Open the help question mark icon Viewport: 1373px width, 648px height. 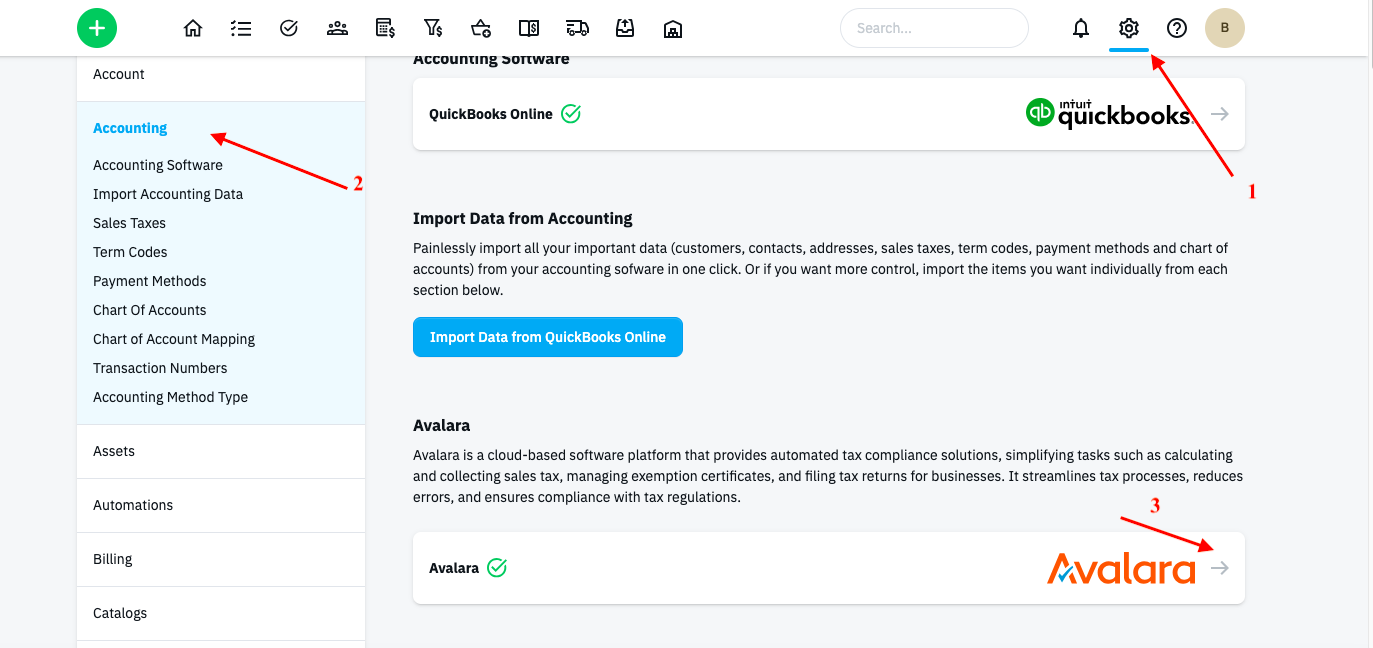tap(1177, 28)
